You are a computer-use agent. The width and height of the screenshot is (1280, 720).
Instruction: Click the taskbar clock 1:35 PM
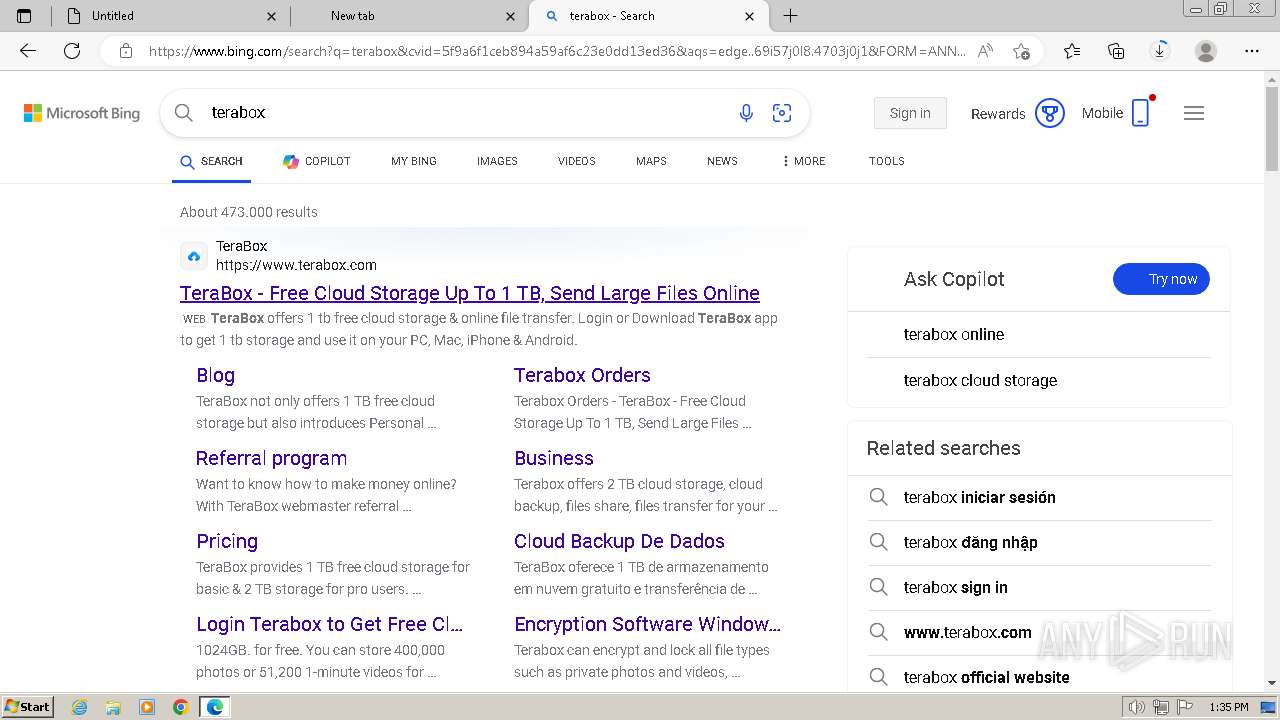[1229, 707]
